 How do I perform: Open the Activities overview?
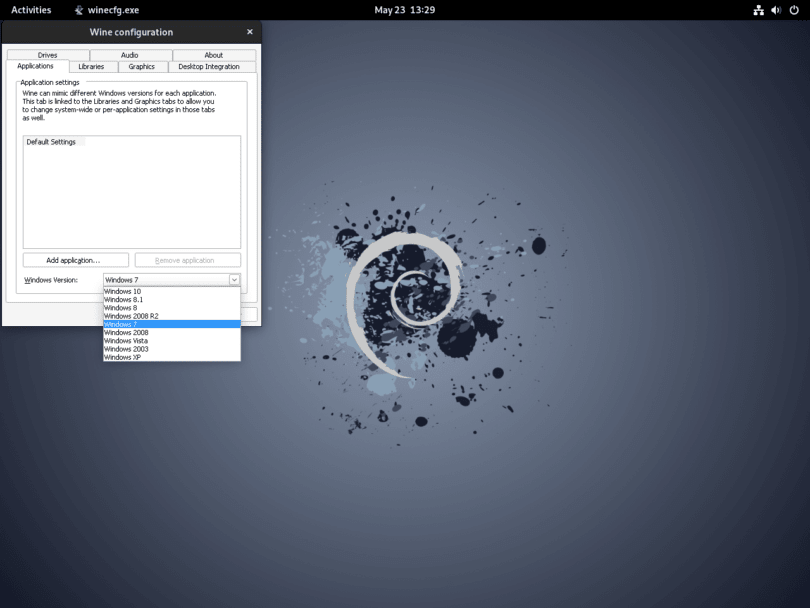31,10
